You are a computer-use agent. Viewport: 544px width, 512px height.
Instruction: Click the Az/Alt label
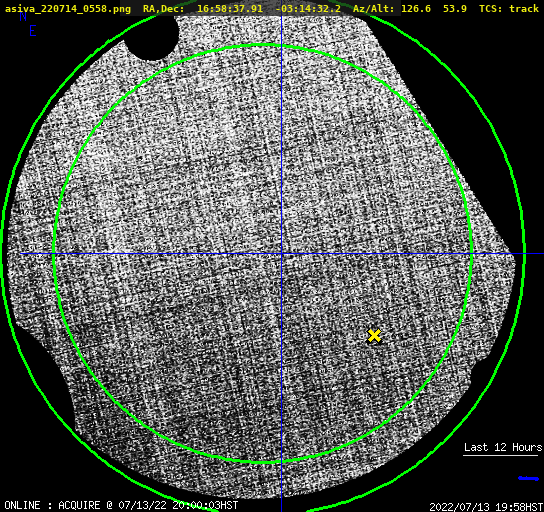click(373, 9)
